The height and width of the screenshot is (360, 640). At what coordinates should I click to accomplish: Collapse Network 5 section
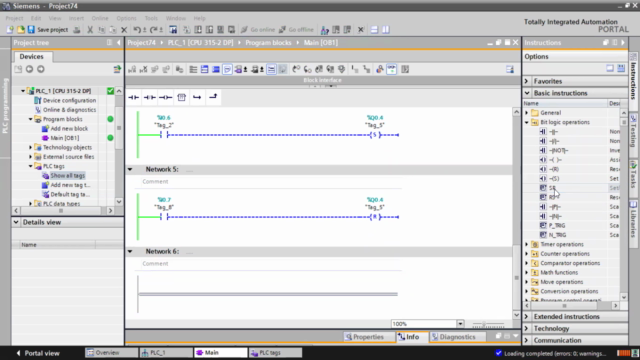(x=130, y=169)
